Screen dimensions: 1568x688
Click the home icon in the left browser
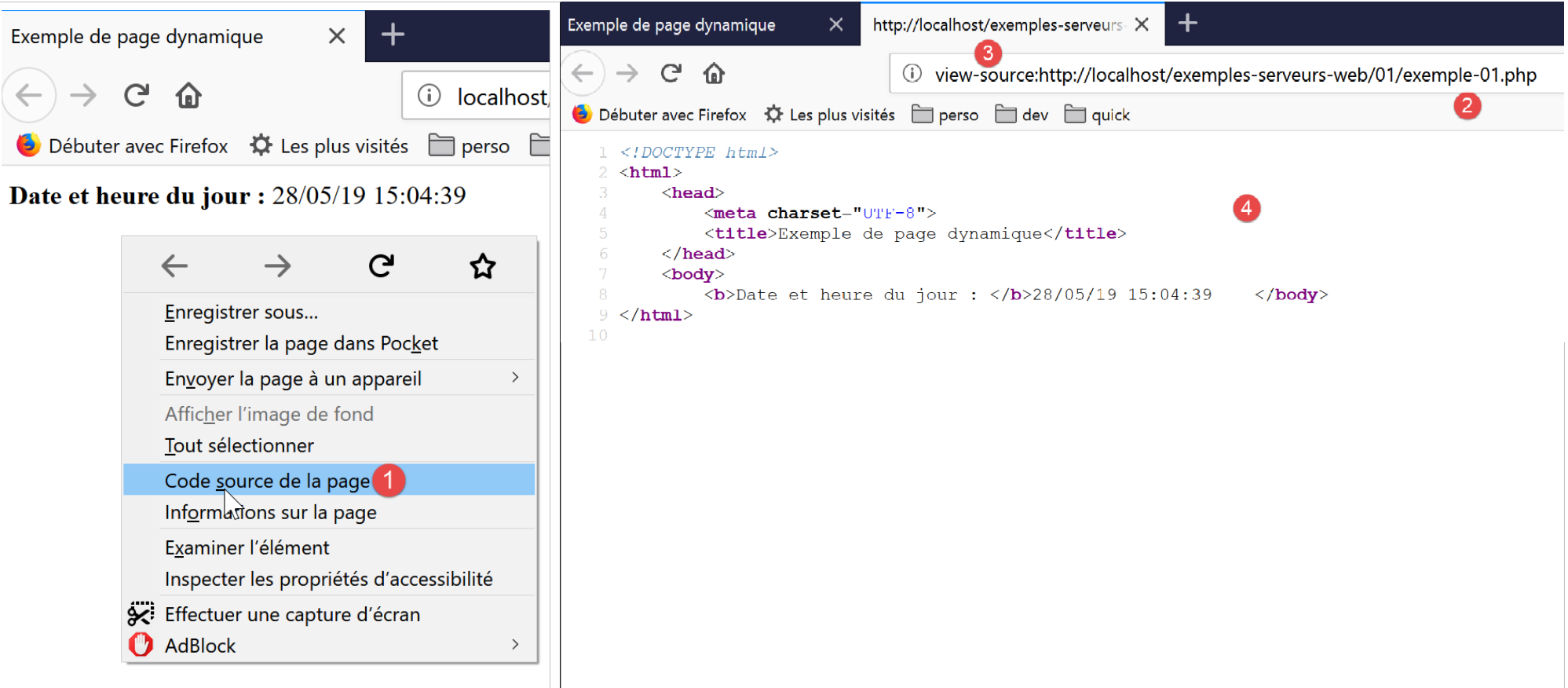(188, 96)
